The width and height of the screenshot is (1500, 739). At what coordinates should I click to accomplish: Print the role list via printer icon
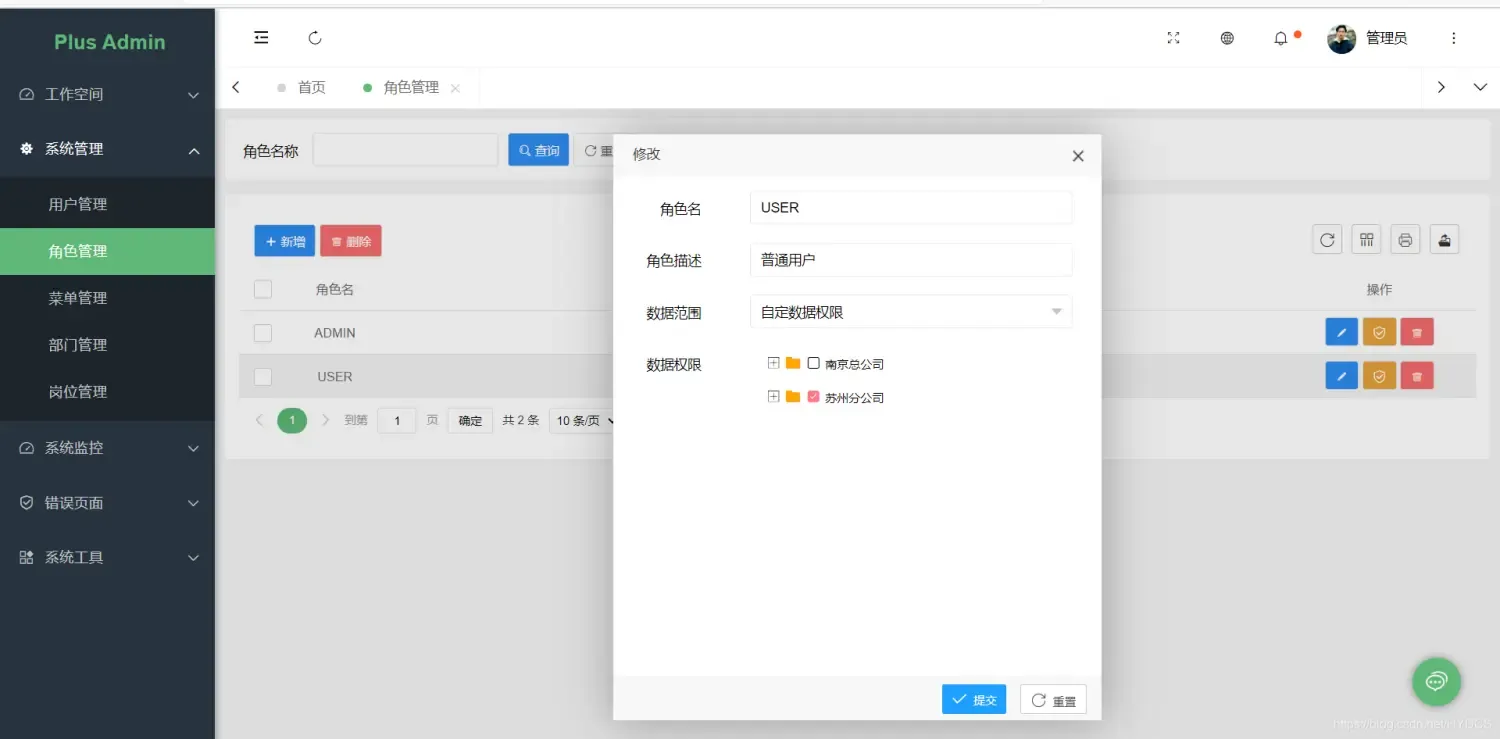[1404, 239]
